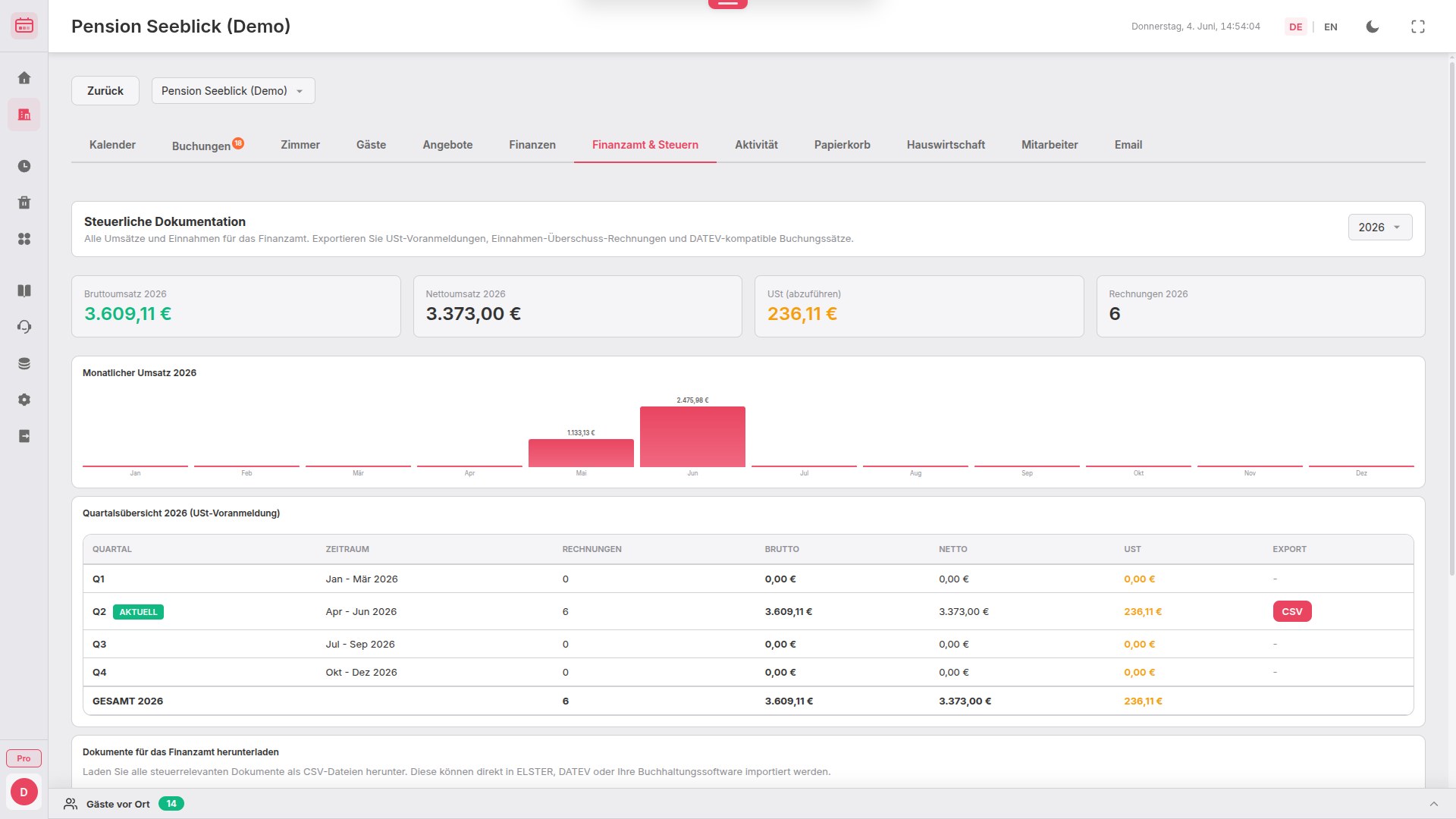Open the Pension Seeblick (Demo) property dropdown
Viewport: 1456px width, 819px height.
point(234,90)
